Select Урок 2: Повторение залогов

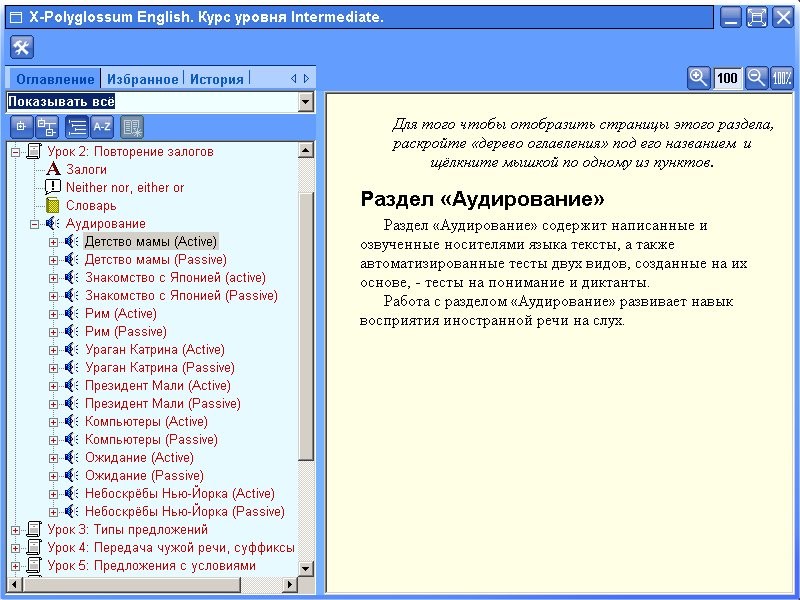pyautogui.click(x=130, y=151)
